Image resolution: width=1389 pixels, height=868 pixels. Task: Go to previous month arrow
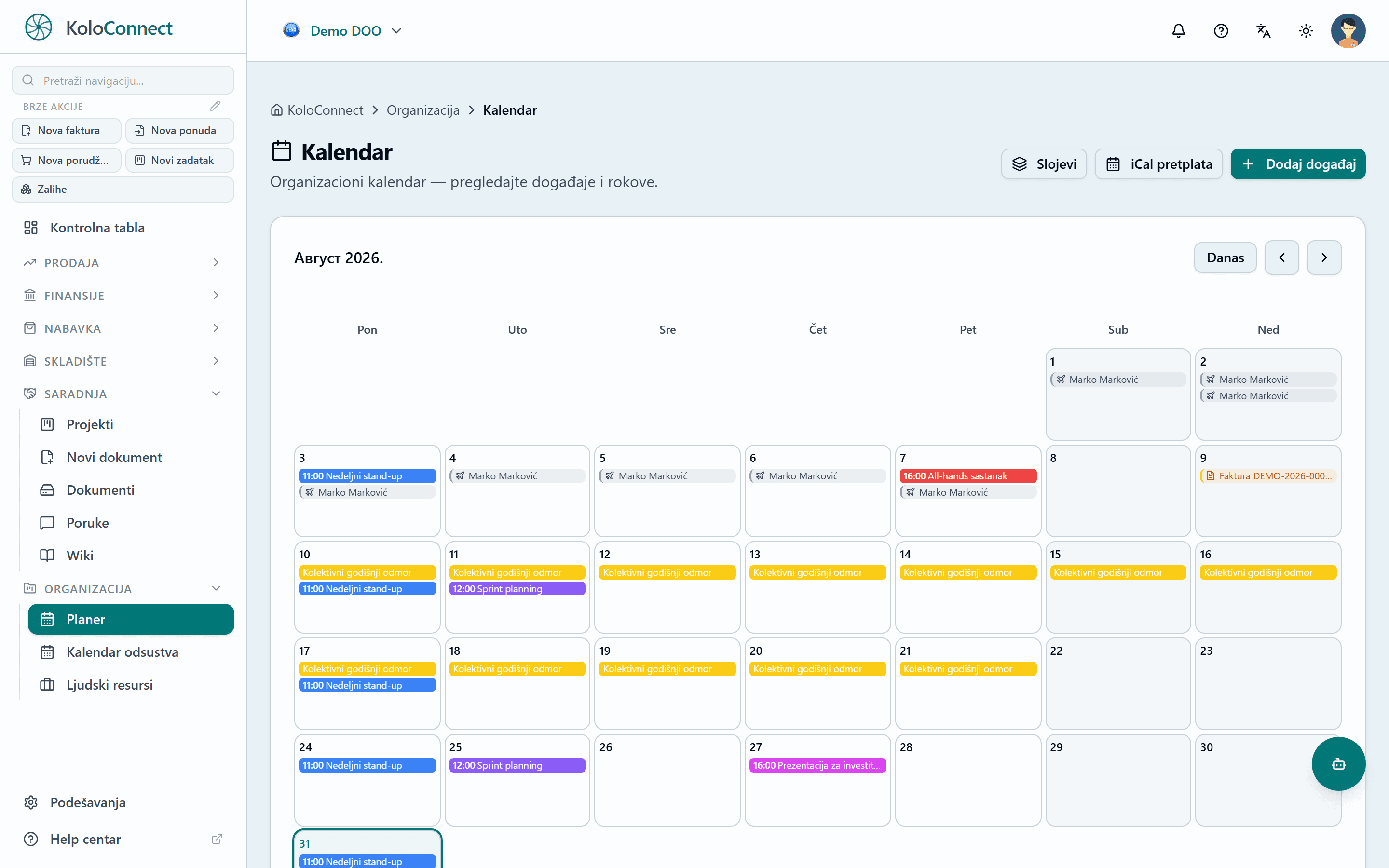click(x=1281, y=258)
